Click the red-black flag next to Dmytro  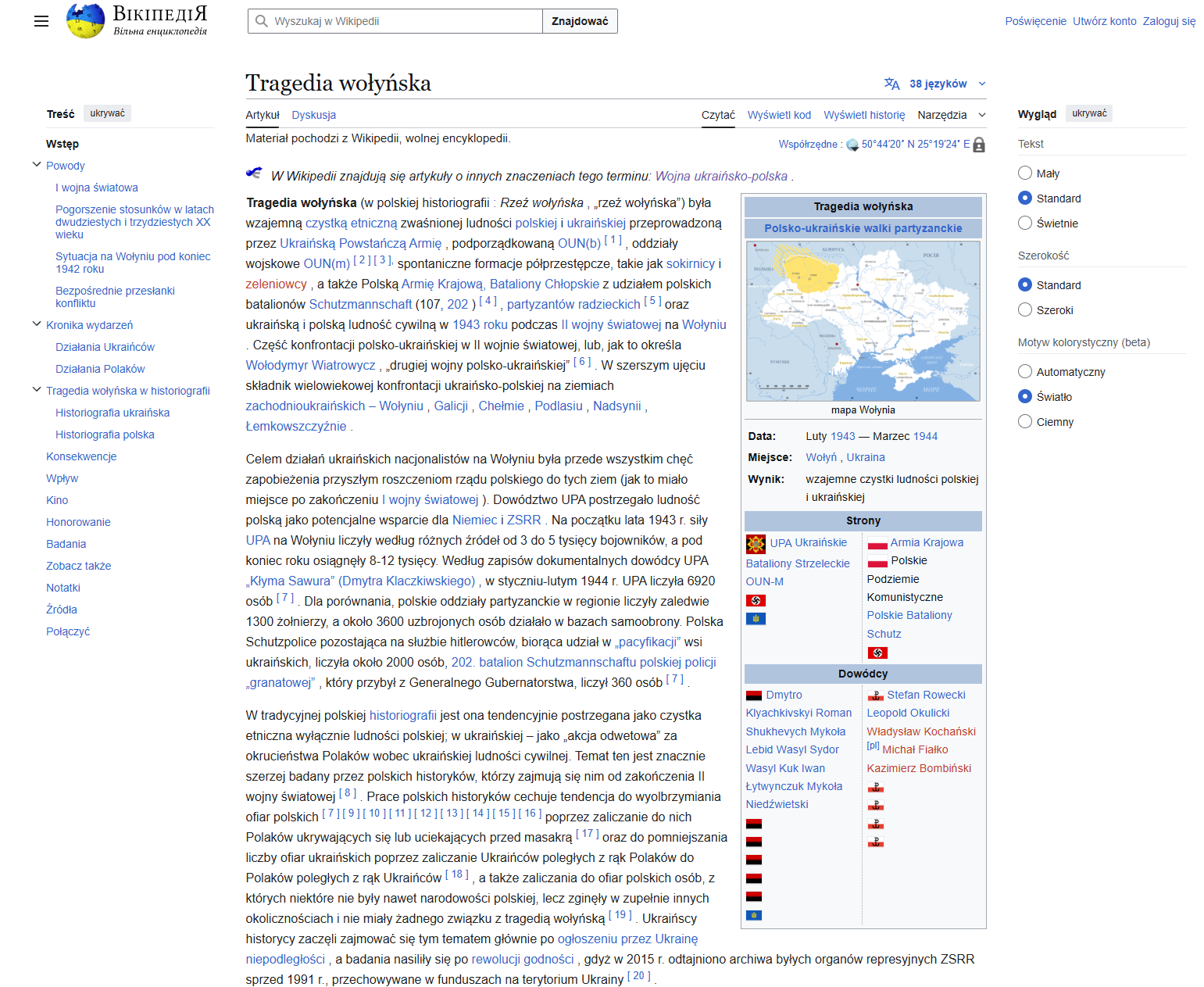pyautogui.click(x=753, y=696)
